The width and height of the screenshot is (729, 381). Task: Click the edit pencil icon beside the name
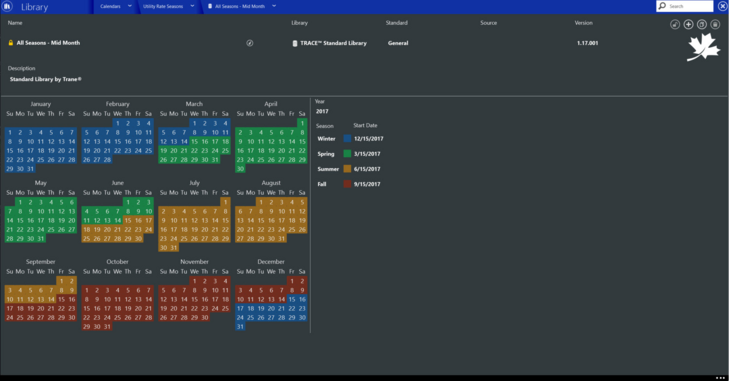(x=250, y=43)
